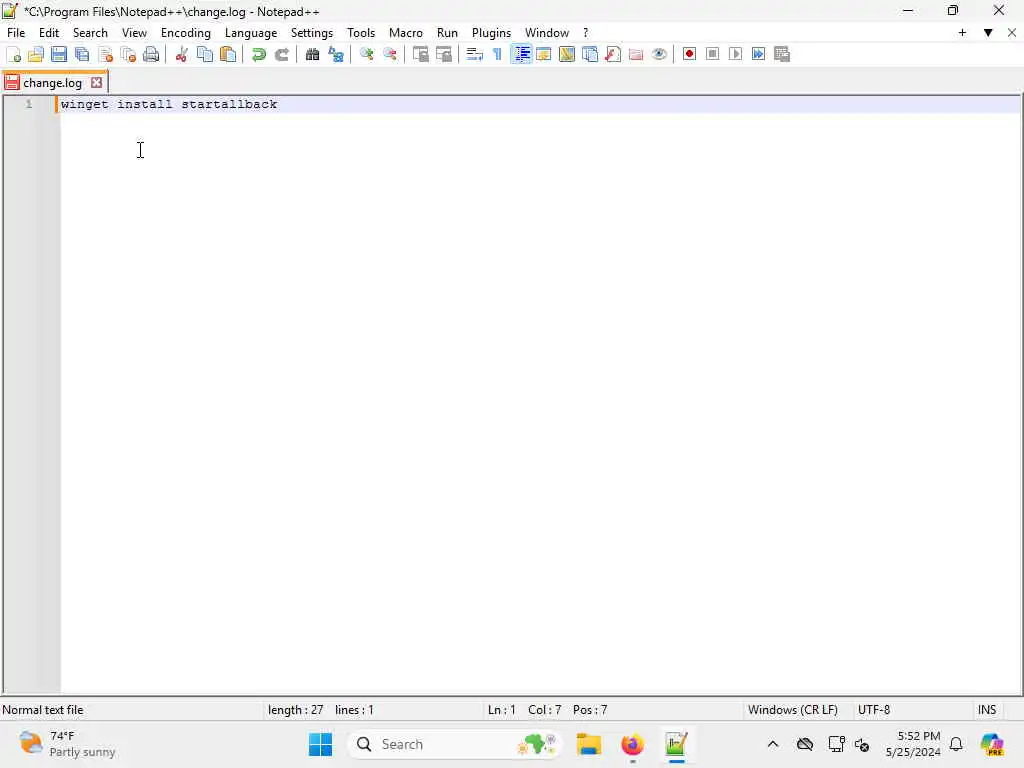The image size is (1024, 768).
Task: Open the View menu
Action: (x=135, y=33)
